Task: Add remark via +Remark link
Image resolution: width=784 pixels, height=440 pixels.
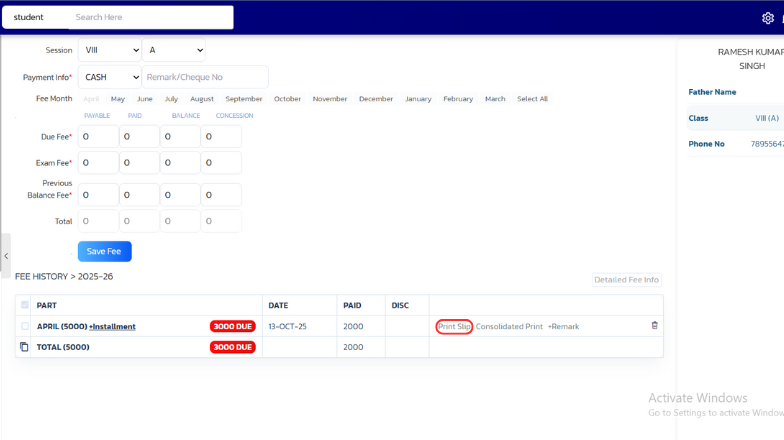Action: click(x=563, y=327)
